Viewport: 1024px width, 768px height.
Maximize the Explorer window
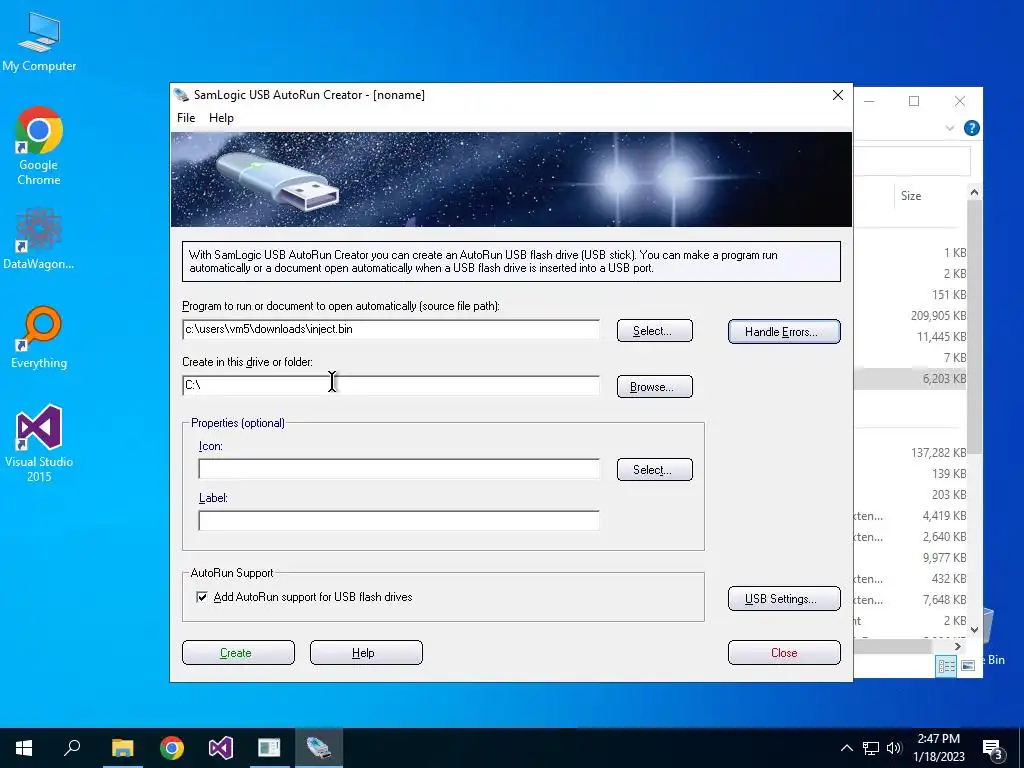click(914, 101)
